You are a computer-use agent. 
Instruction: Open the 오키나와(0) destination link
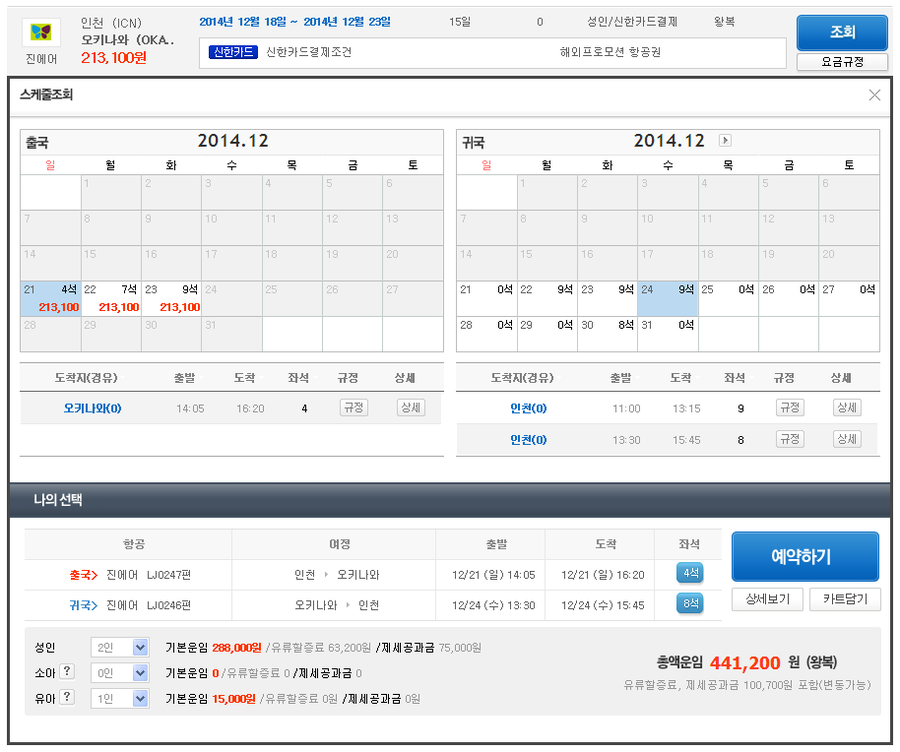92,408
